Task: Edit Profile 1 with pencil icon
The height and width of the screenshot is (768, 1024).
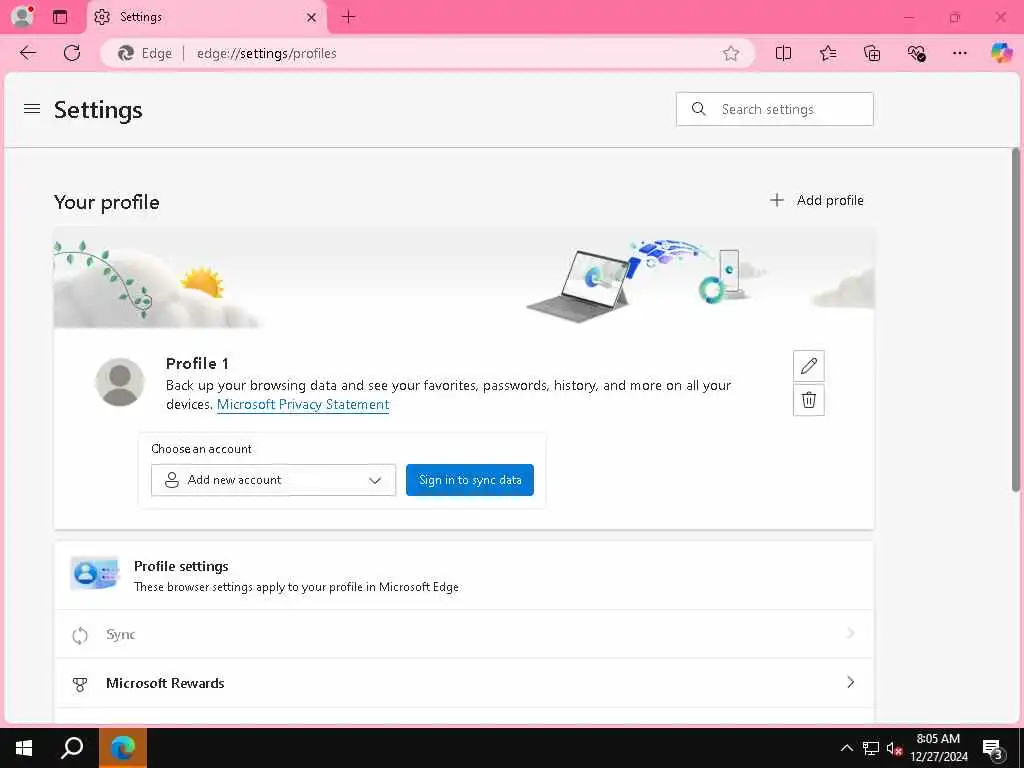Action: point(808,366)
